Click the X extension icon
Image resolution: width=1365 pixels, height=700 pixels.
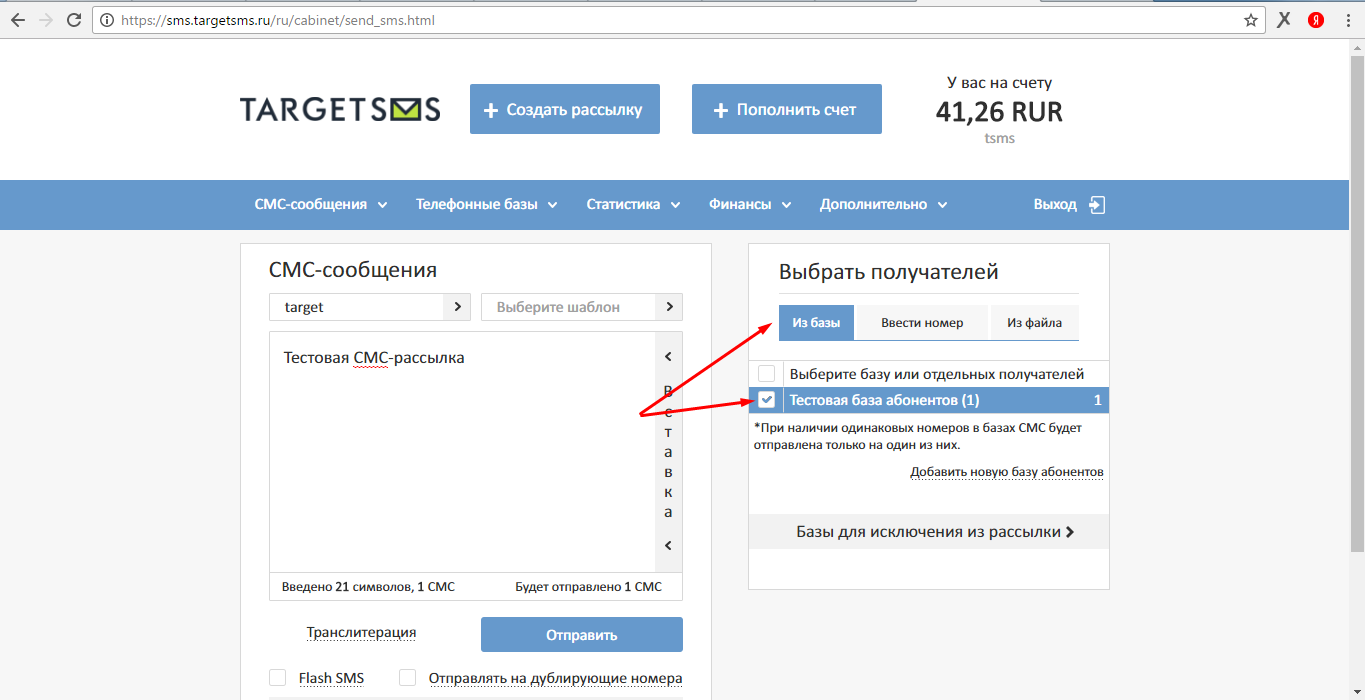[x=1285, y=20]
